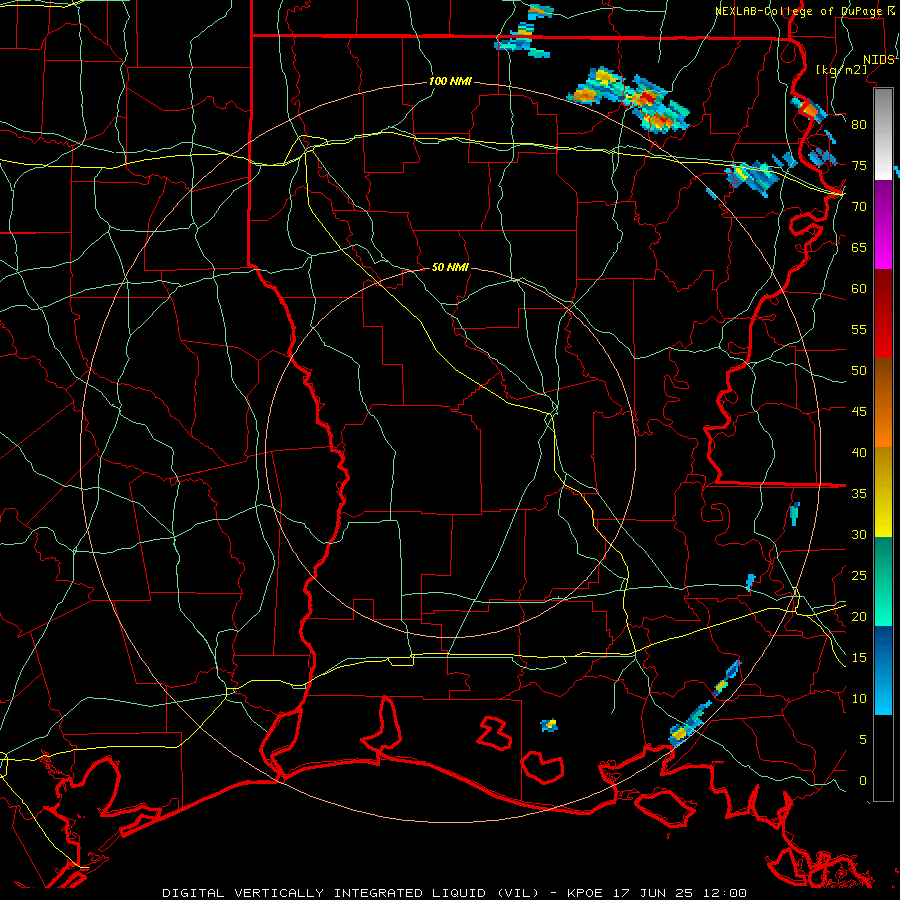Viewport: 900px width, 900px height.
Task: Select the 50 NMI range ring label
Action: (450, 267)
